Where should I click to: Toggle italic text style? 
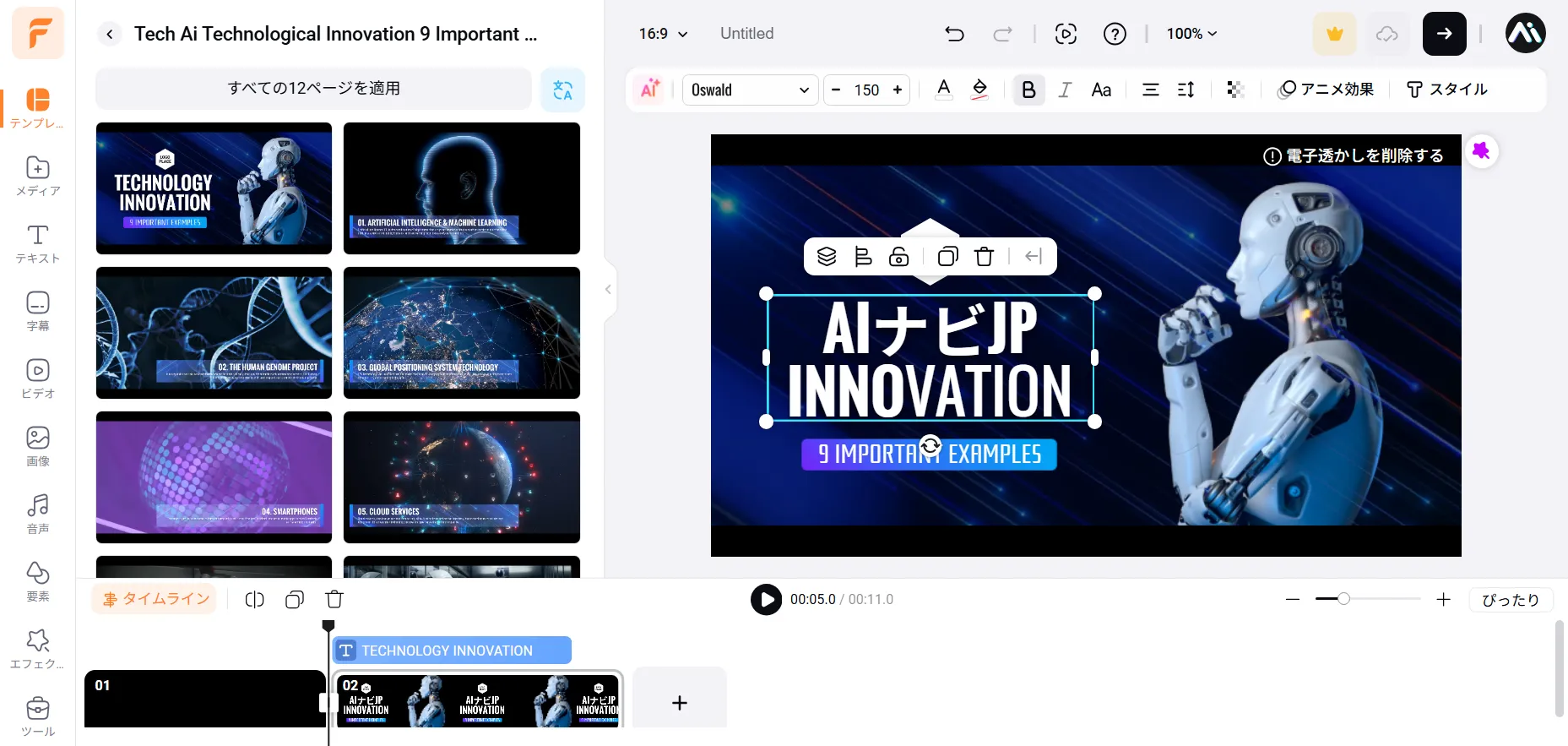coord(1065,90)
